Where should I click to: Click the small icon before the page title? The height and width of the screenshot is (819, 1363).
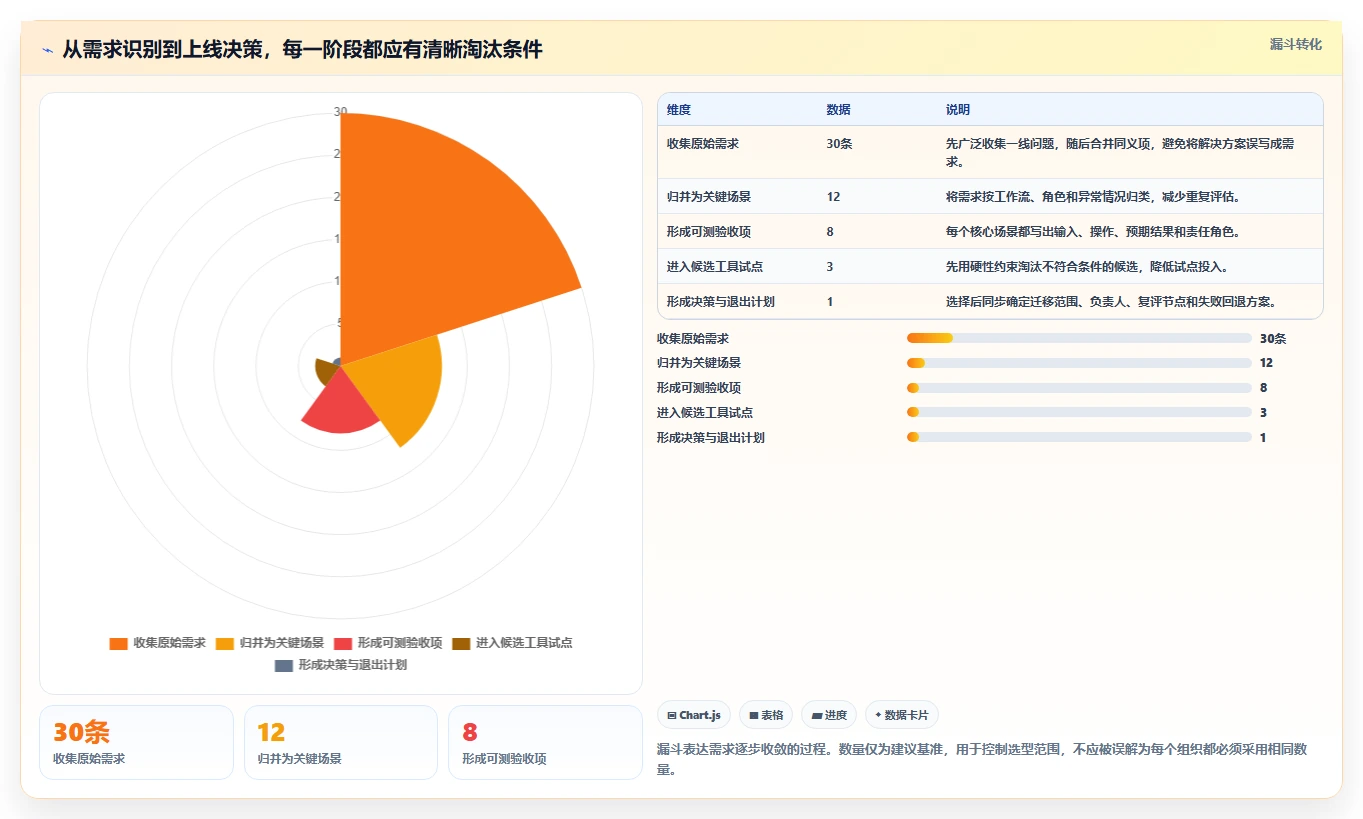pyautogui.click(x=48, y=49)
